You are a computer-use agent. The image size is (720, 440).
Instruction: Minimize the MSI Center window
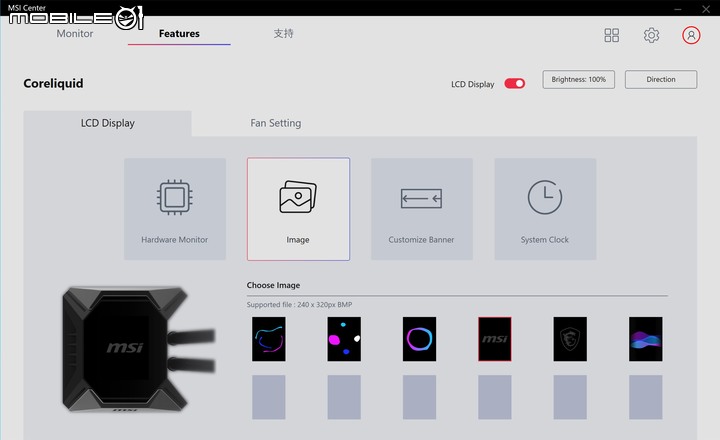point(678,9)
